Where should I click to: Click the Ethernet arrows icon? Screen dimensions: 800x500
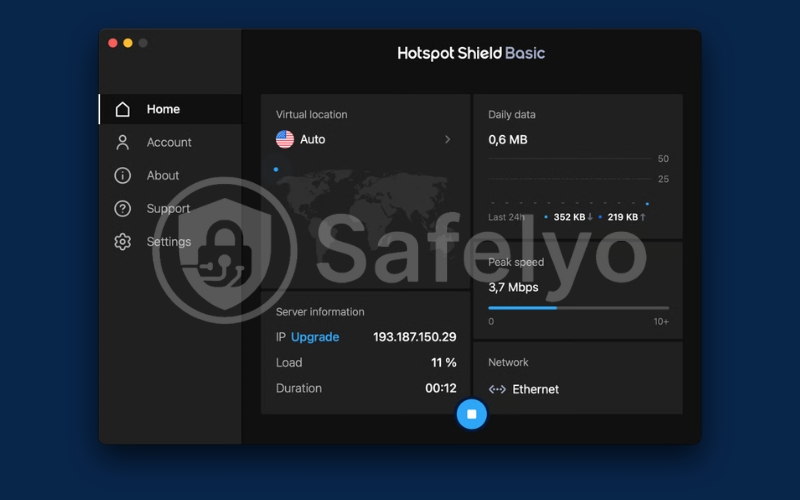point(497,389)
